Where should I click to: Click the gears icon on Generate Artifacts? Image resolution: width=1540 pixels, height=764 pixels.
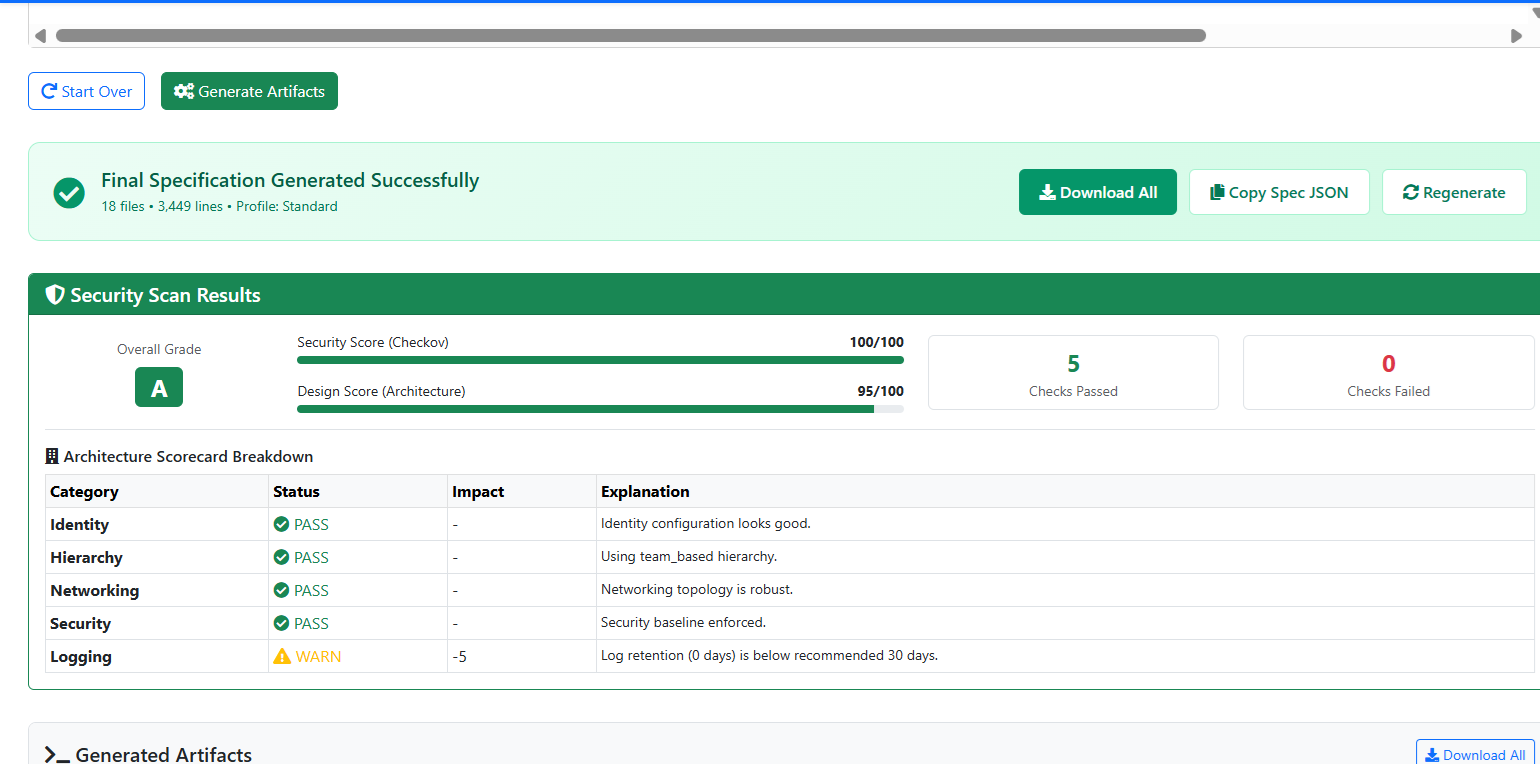(183, 90)
